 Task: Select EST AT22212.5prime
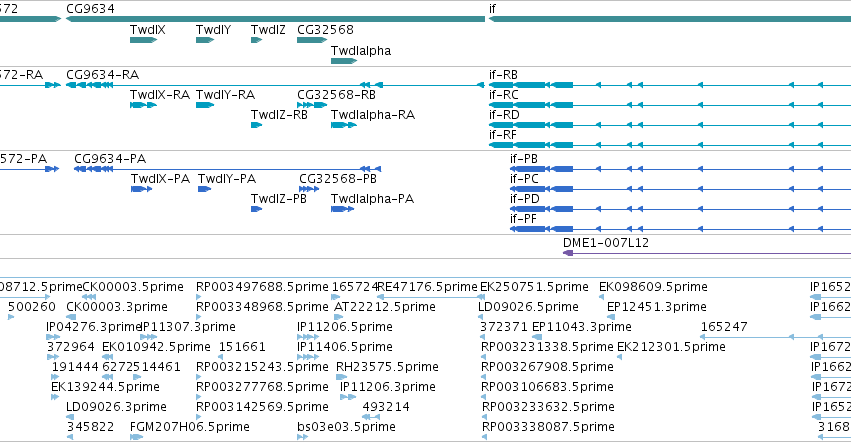[385, 307]
